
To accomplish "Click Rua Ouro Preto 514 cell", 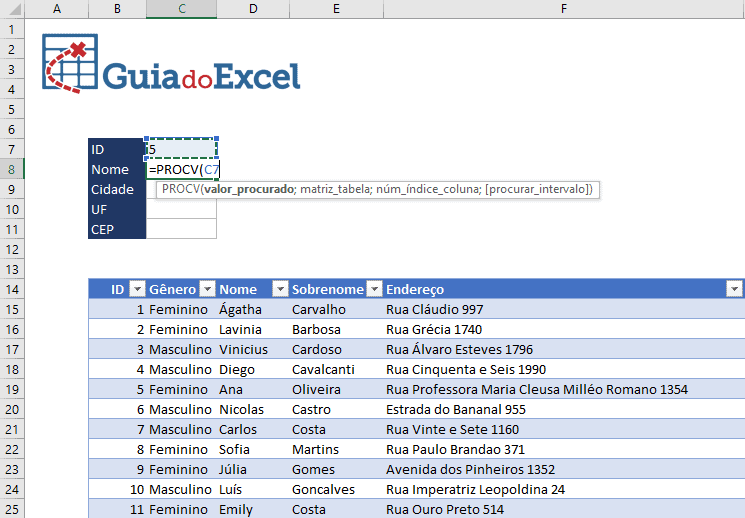I will point(564,509).
